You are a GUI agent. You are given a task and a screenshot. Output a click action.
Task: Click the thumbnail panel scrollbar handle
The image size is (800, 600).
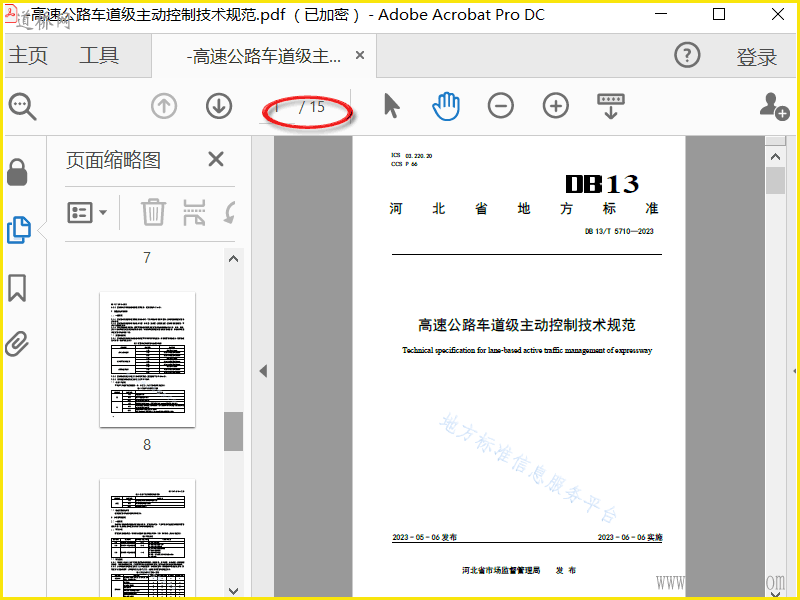233,431
